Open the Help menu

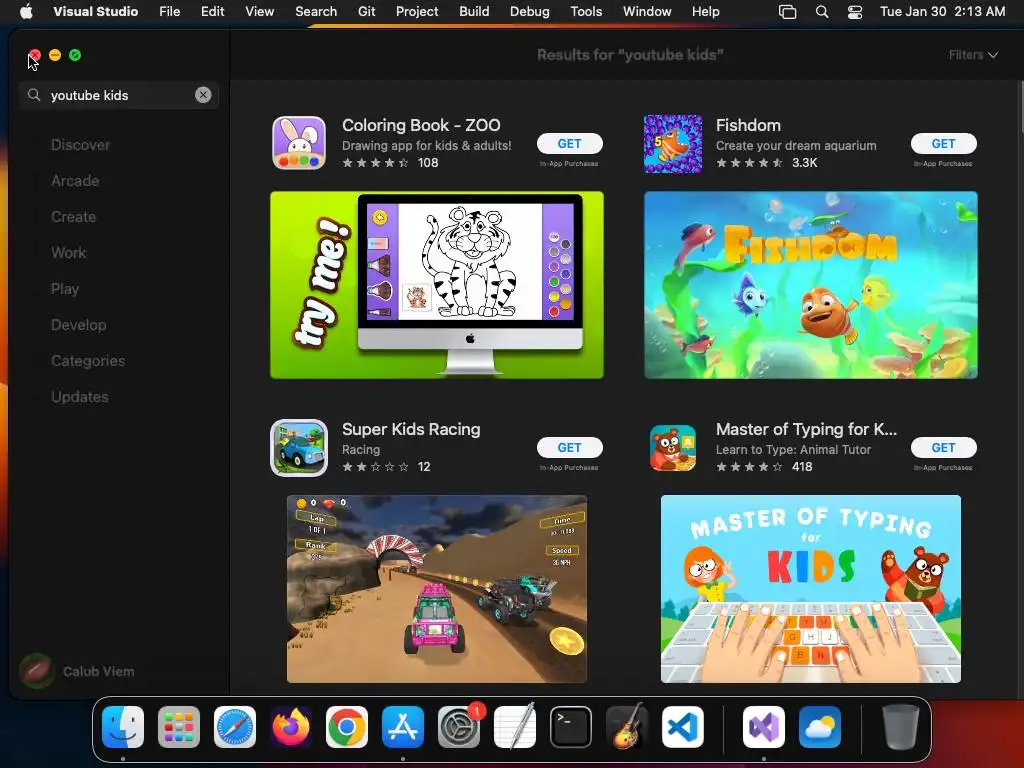click(705, 11)
